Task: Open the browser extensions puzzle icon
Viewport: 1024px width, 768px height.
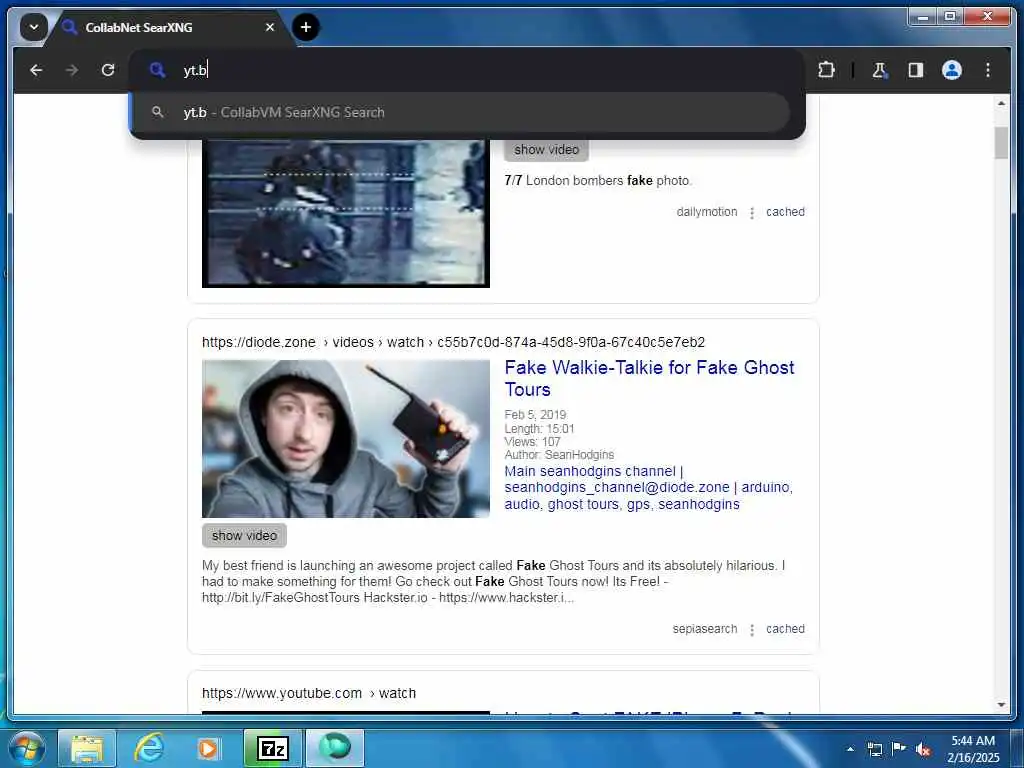Action: click(826, 70)
